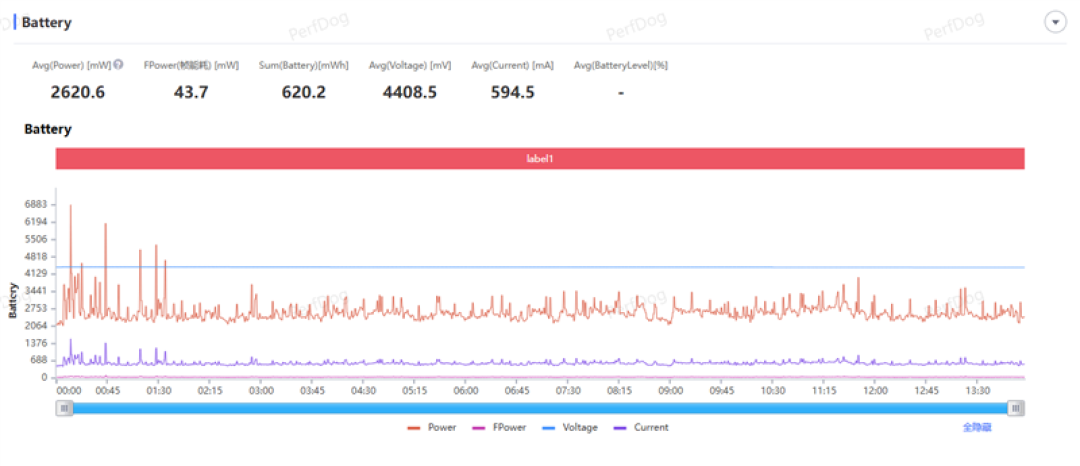Toggle the FPower series in legend

[x=499, y=427]
